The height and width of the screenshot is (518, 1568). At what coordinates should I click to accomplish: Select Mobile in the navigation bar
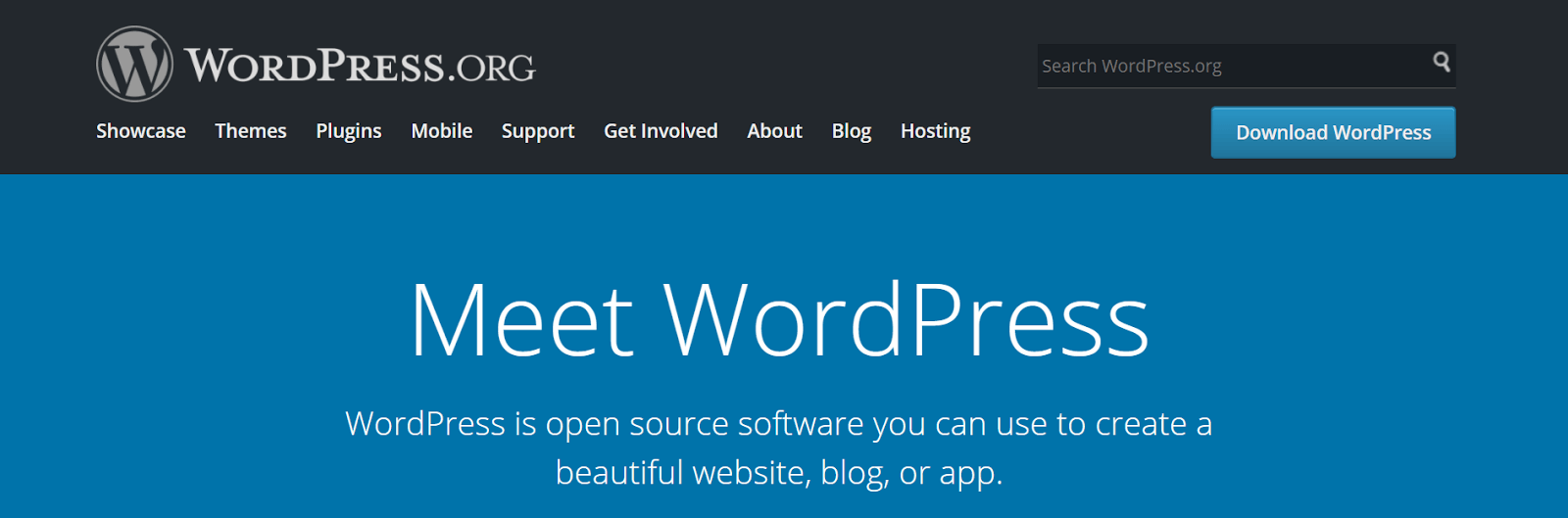(x=441, y=131)
